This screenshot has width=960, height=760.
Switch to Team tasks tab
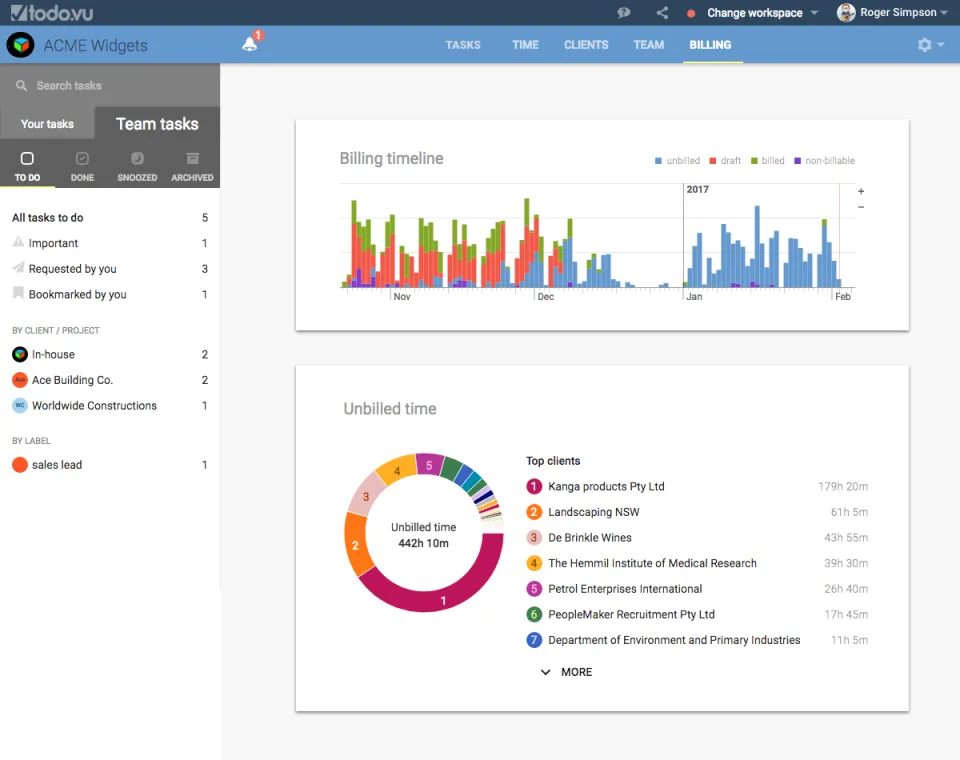157,123
